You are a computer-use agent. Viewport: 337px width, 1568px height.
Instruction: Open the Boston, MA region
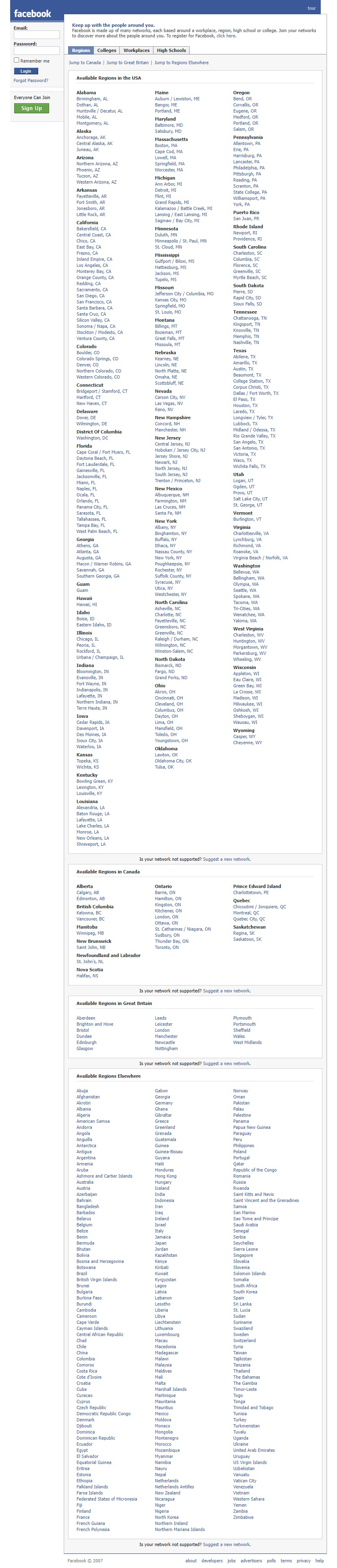click(x=166, y=145)
